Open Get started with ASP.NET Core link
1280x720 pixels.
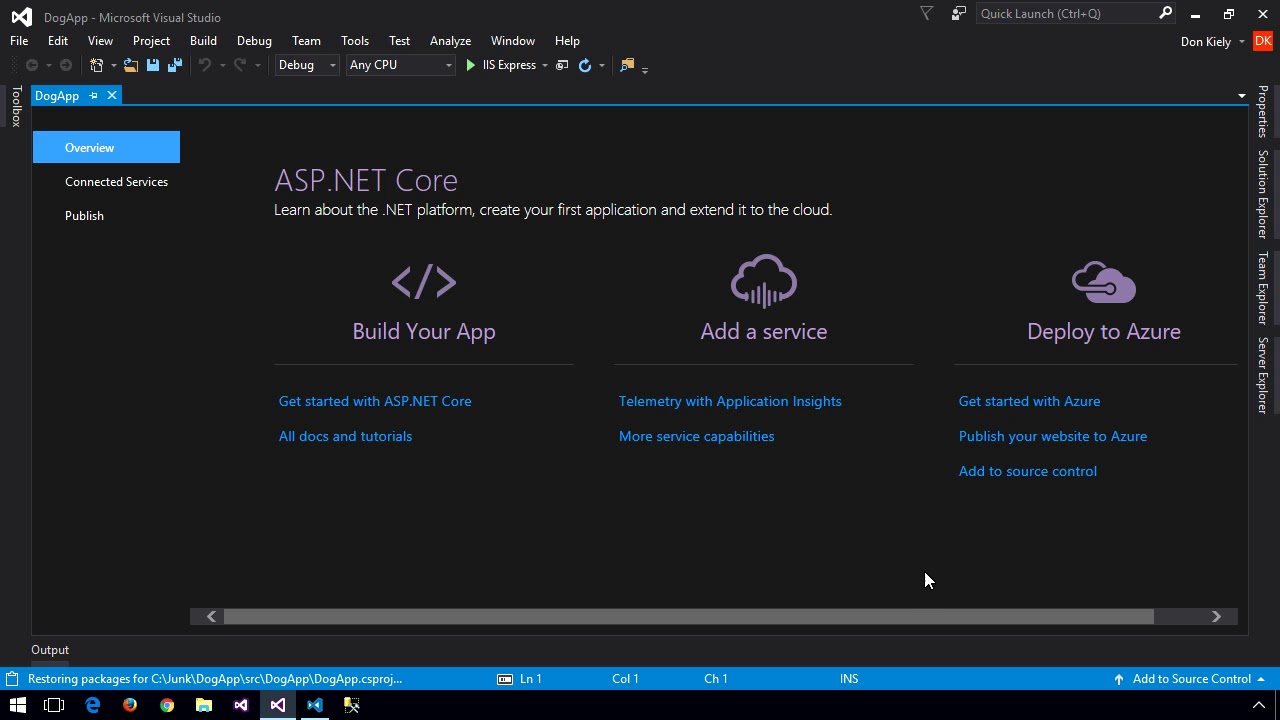pyautogui.click(x=375, y=401)
